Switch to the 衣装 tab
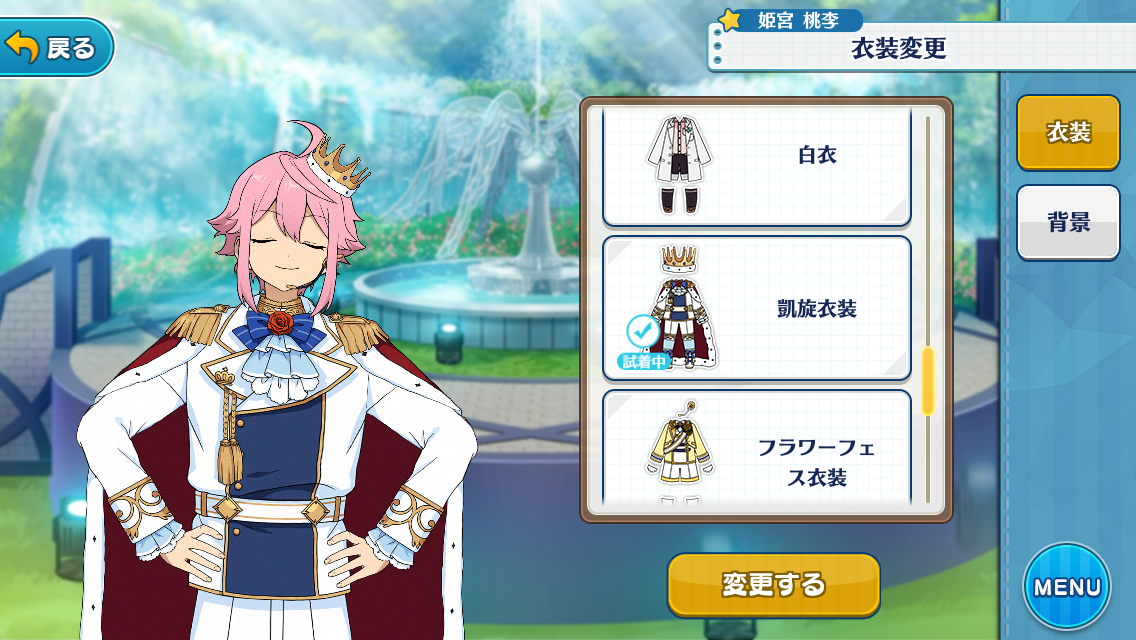 point(1068,133)
